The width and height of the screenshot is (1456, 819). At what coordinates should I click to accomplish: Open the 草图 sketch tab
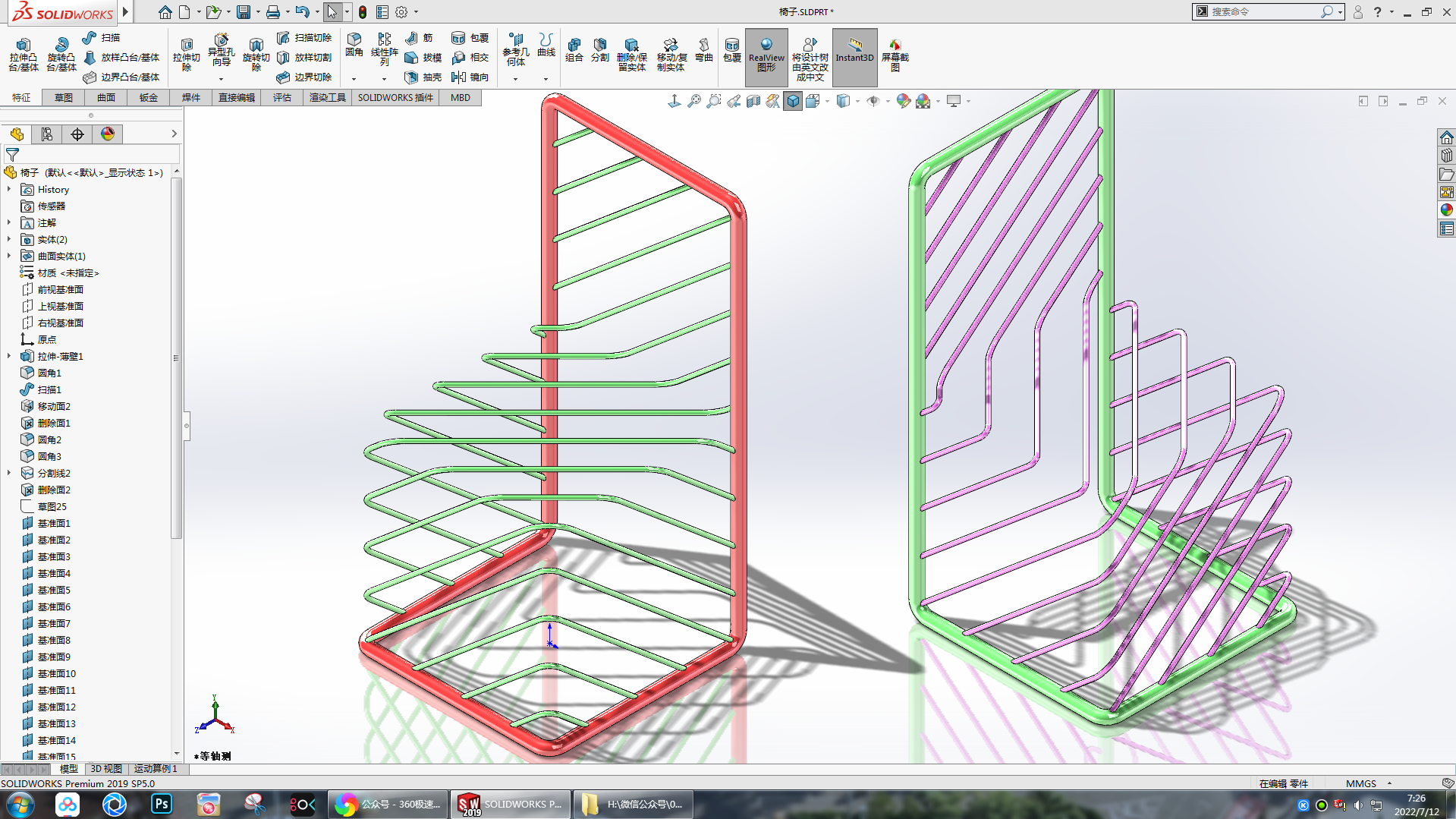64,98
